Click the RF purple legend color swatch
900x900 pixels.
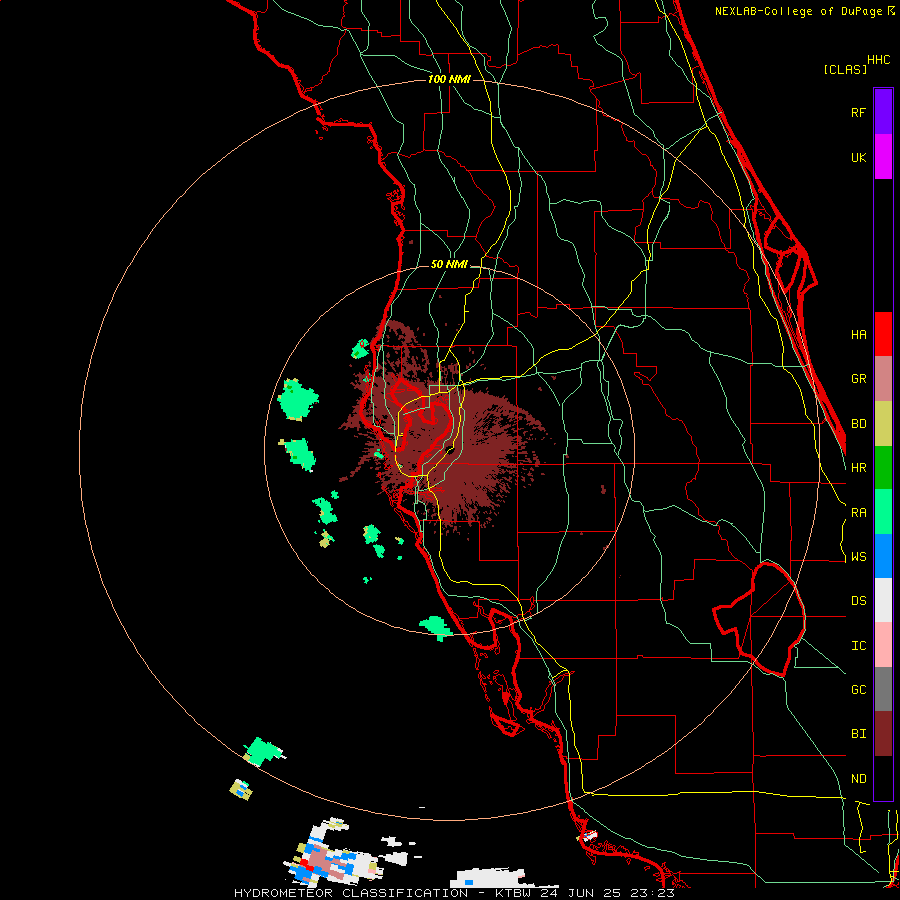pos(883,111)
